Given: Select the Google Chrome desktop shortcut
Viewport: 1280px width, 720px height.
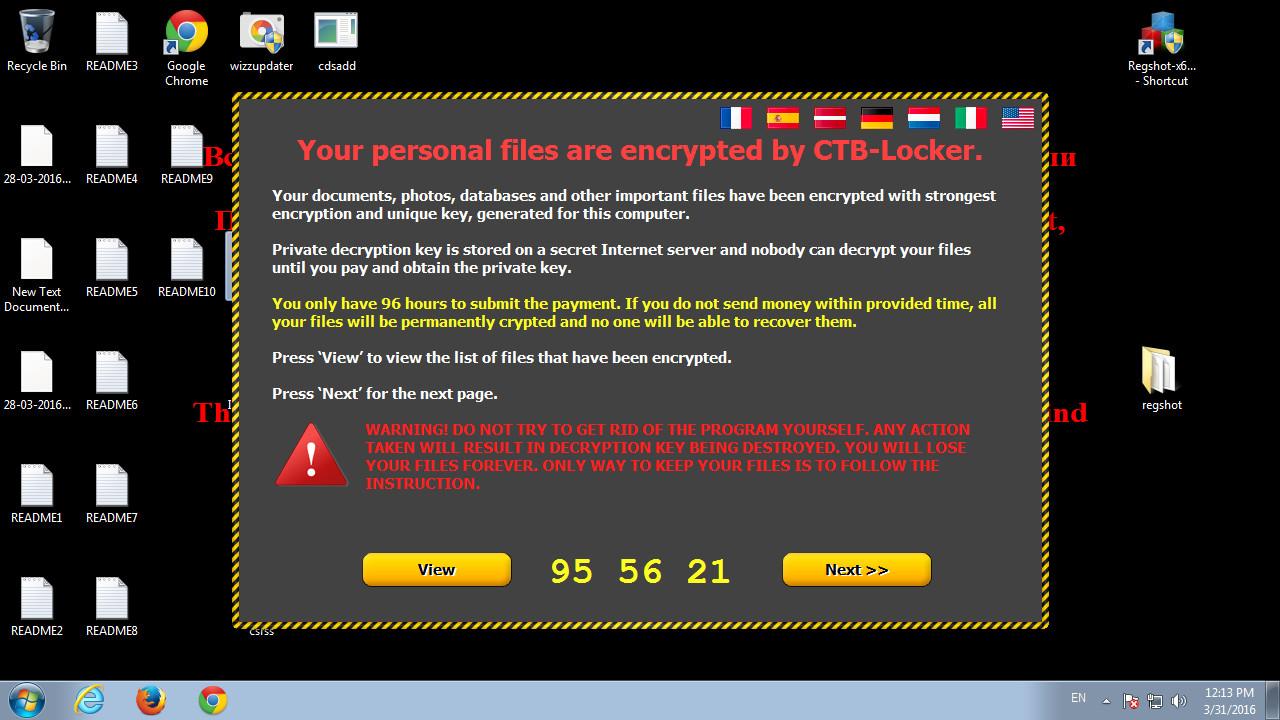Looking at the screenshot, I should (x=187, y=48).
